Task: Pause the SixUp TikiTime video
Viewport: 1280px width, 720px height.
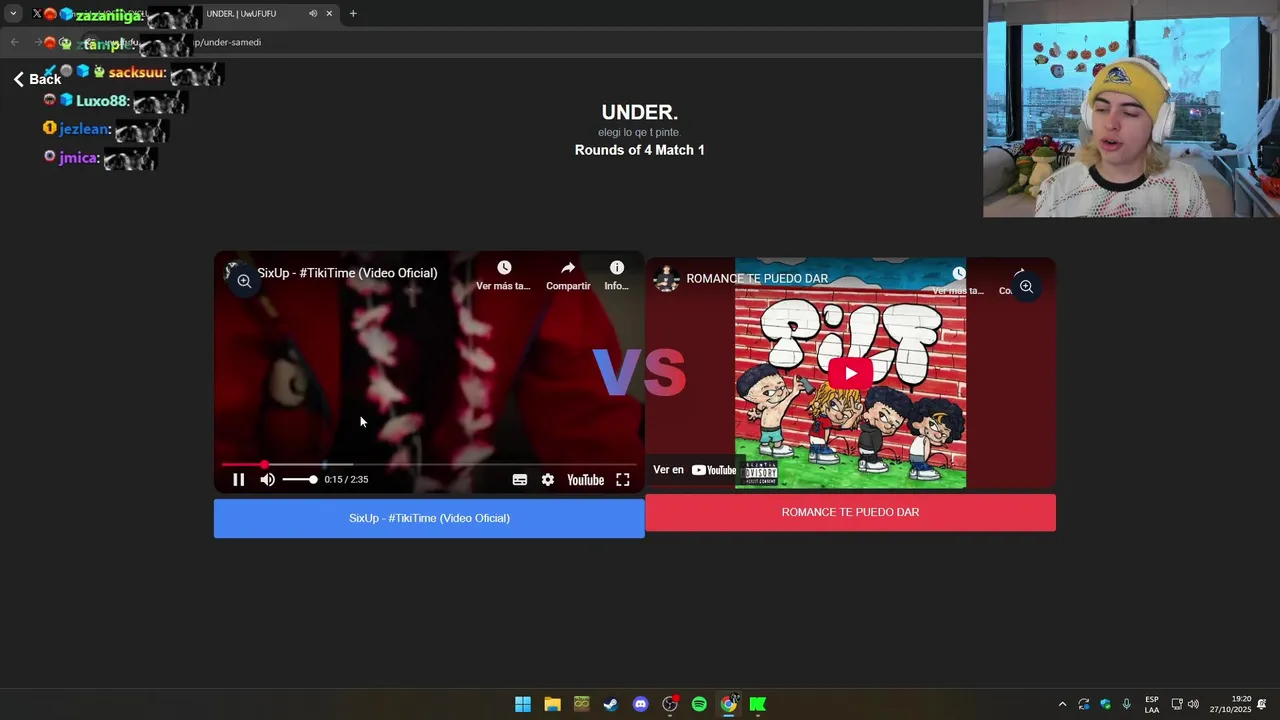Action: click(x=238, y=480)
